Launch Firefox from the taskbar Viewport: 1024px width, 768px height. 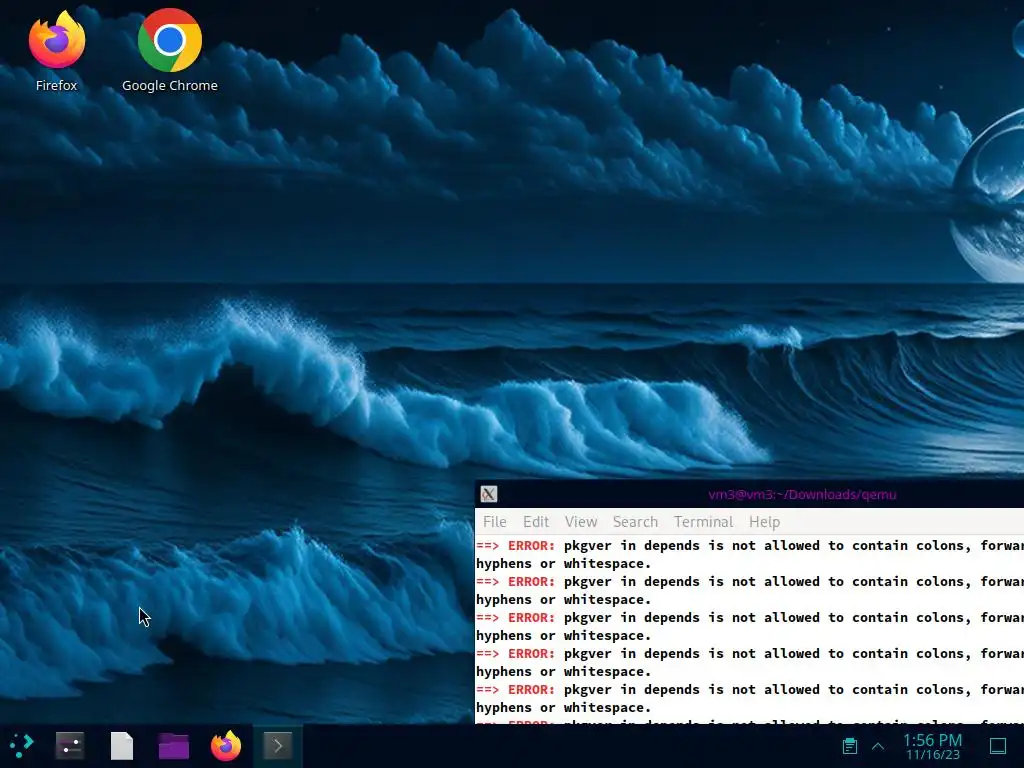pyautogui.click(x=226, y=745)
